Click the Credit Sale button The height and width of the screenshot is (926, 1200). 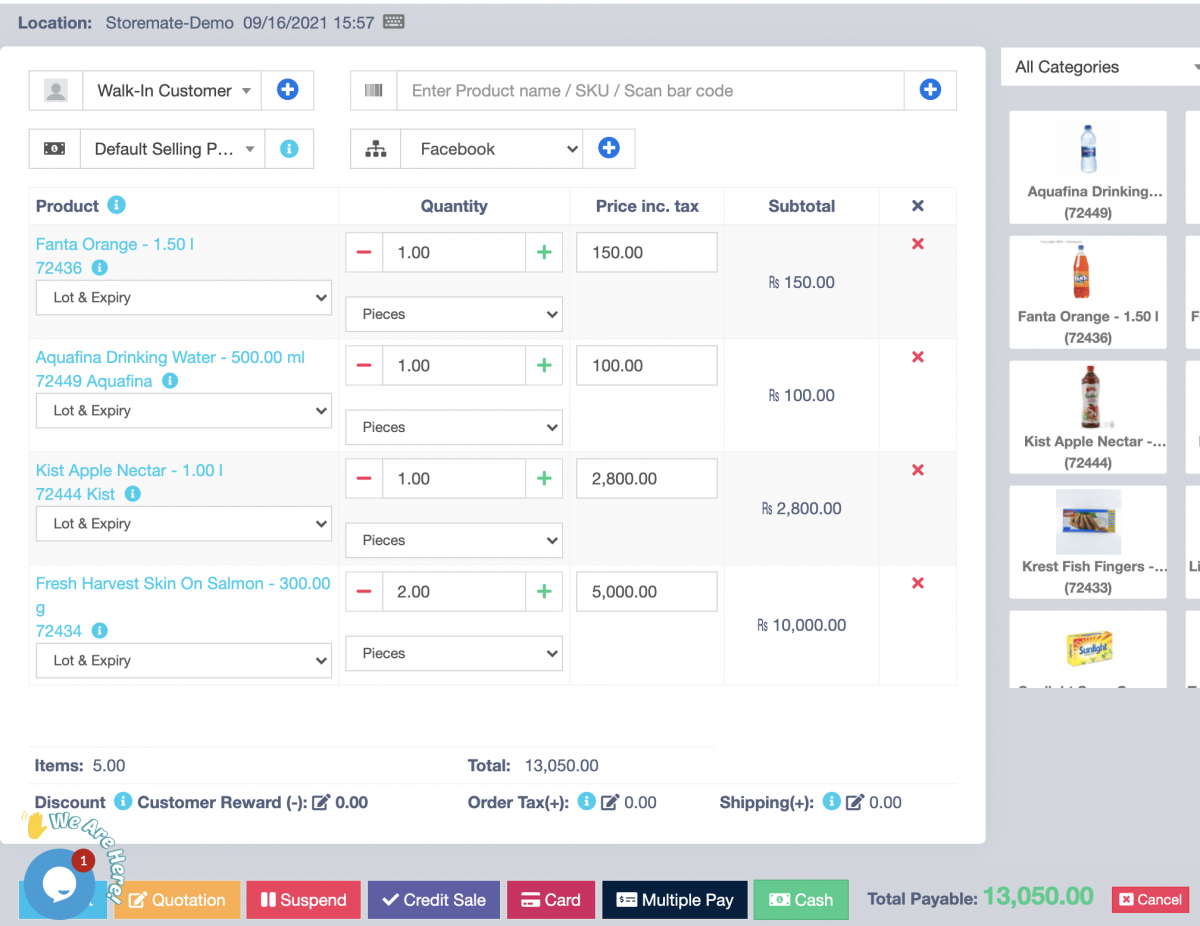click(434, 900)
